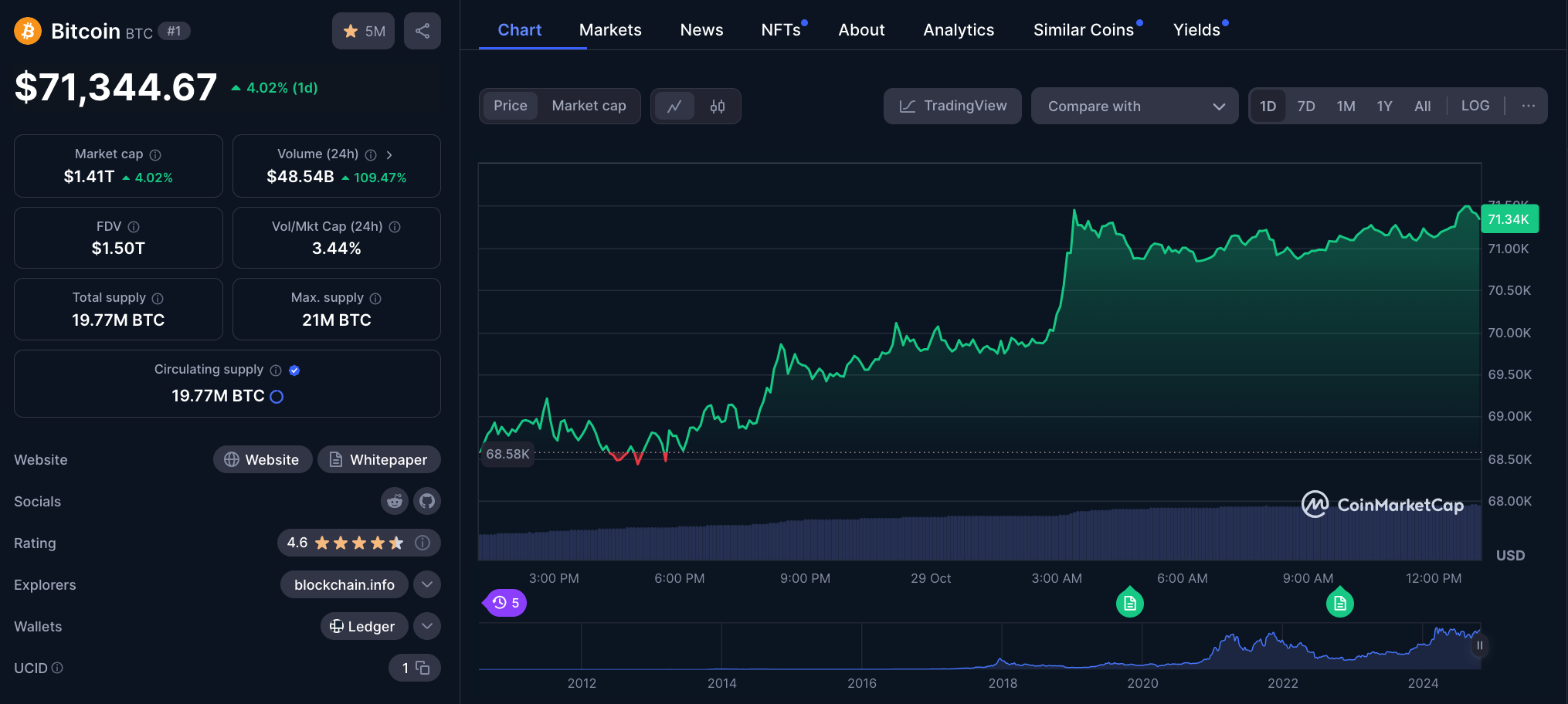This screenshot has height=704, width=1568.
Task: Open Bitcoin Reddit social icon
Action: pos(395,501)
